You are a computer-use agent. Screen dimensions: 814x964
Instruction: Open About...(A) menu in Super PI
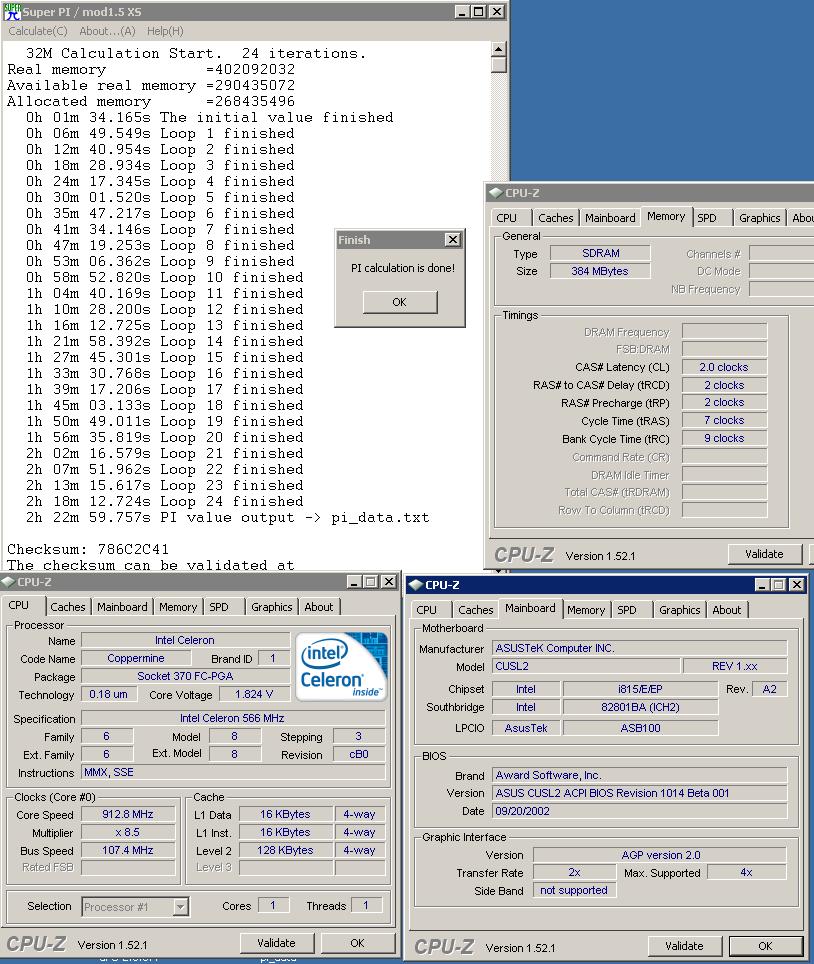pos(107,31)
